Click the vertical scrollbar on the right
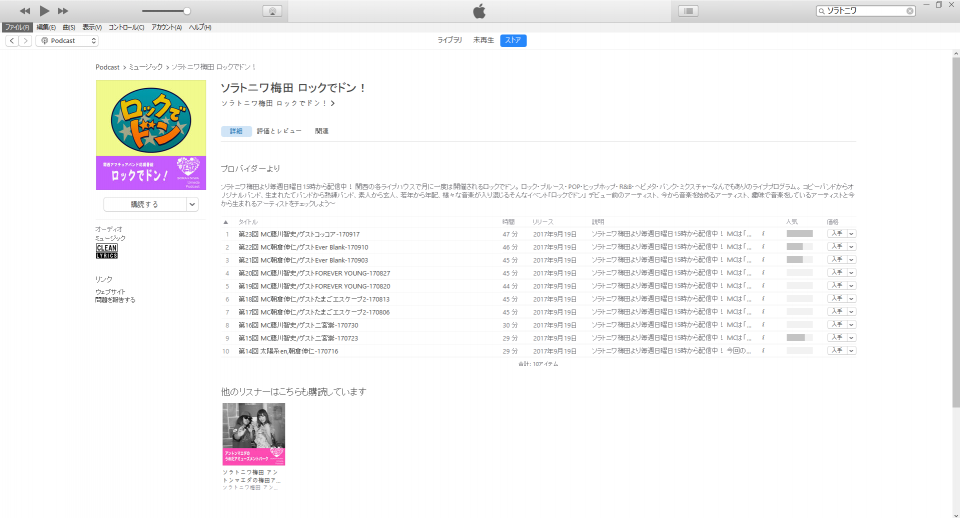Screen dimensions: 960x518 tap(956, 230)
